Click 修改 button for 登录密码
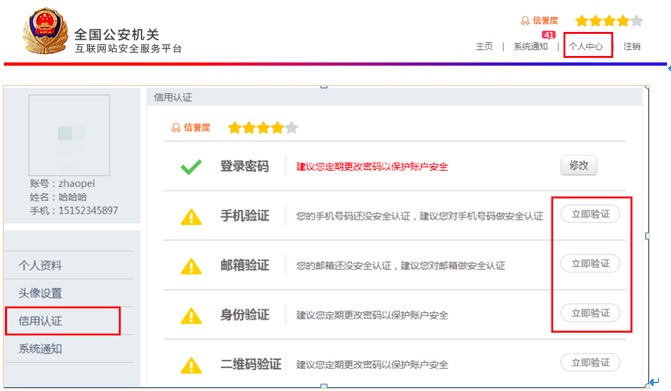 coord(579,165)
